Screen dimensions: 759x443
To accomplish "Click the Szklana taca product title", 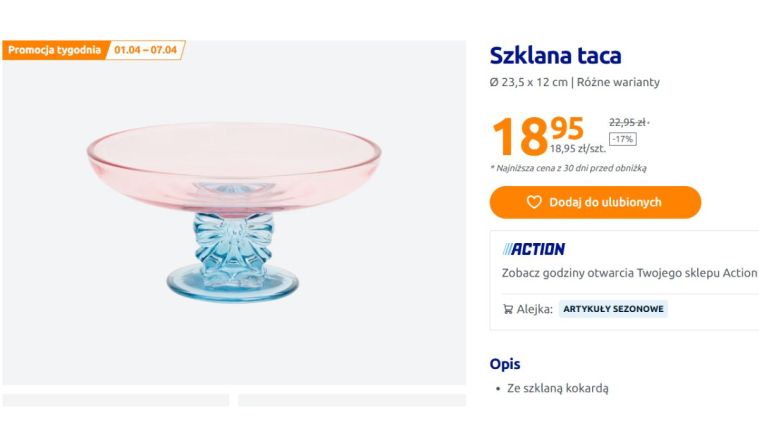I will (555, 56).
